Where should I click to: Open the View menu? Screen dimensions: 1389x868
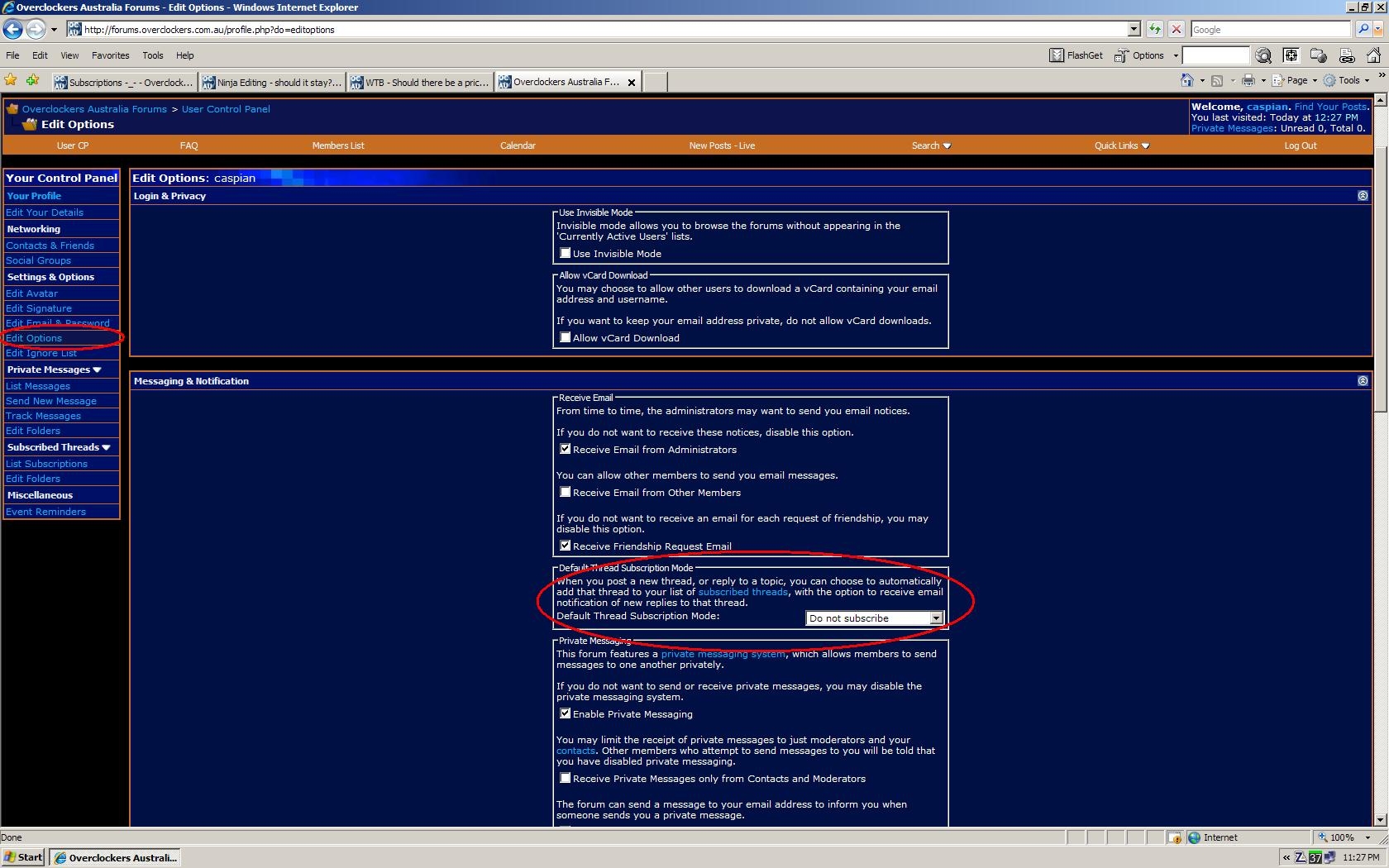pyautogui.click(x=69, y=55)
